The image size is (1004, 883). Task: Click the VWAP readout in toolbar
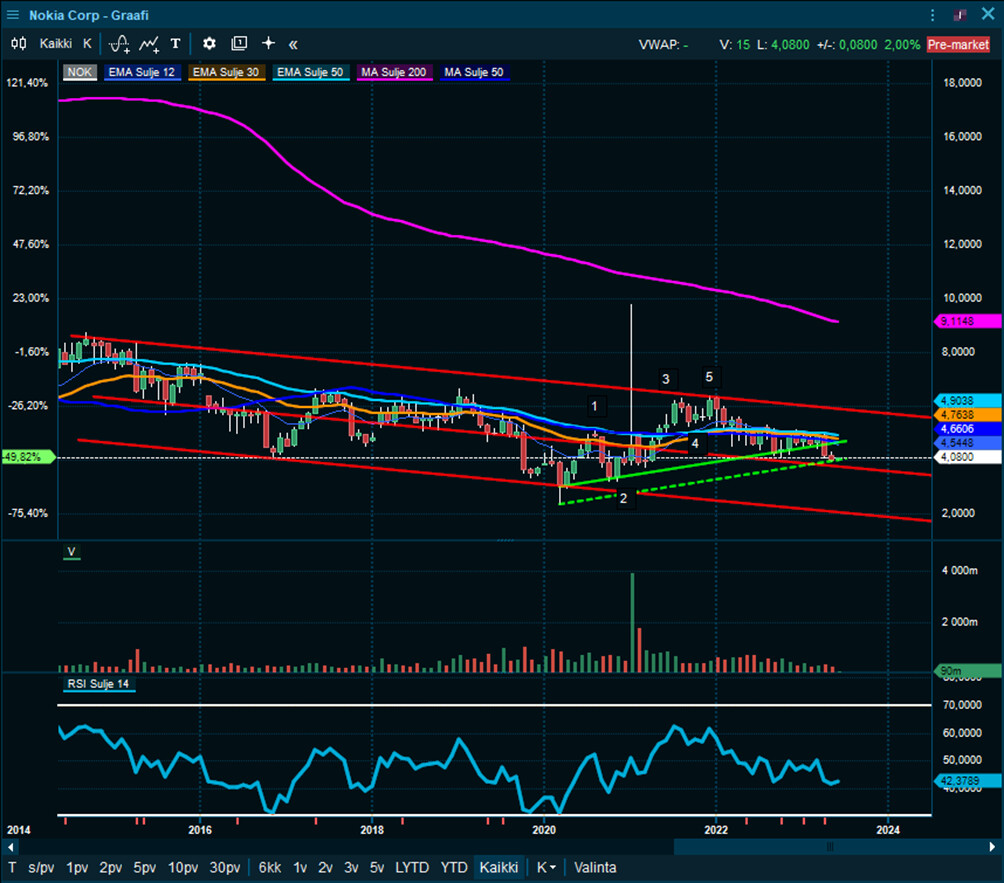pyautogui.click(x=663, y=45)
